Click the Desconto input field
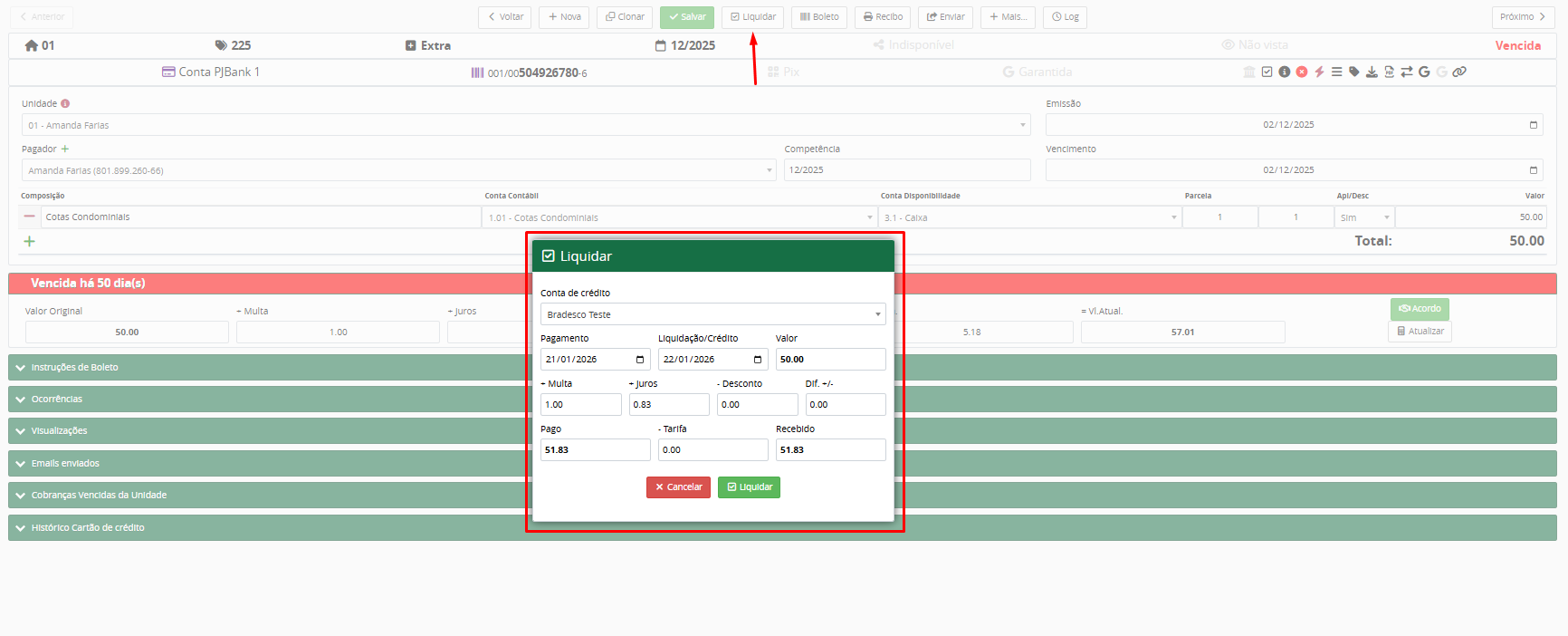 pos(757,405)
